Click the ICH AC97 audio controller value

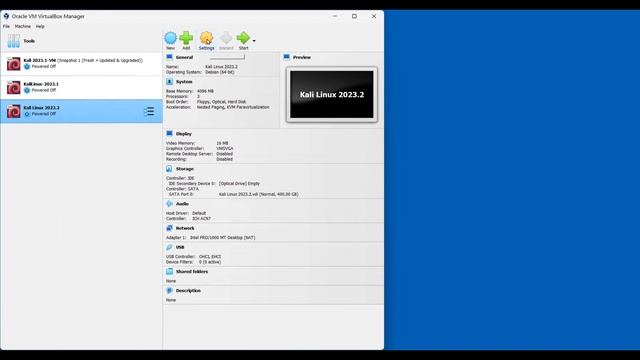pyautogui.click(x=202, y=219)
